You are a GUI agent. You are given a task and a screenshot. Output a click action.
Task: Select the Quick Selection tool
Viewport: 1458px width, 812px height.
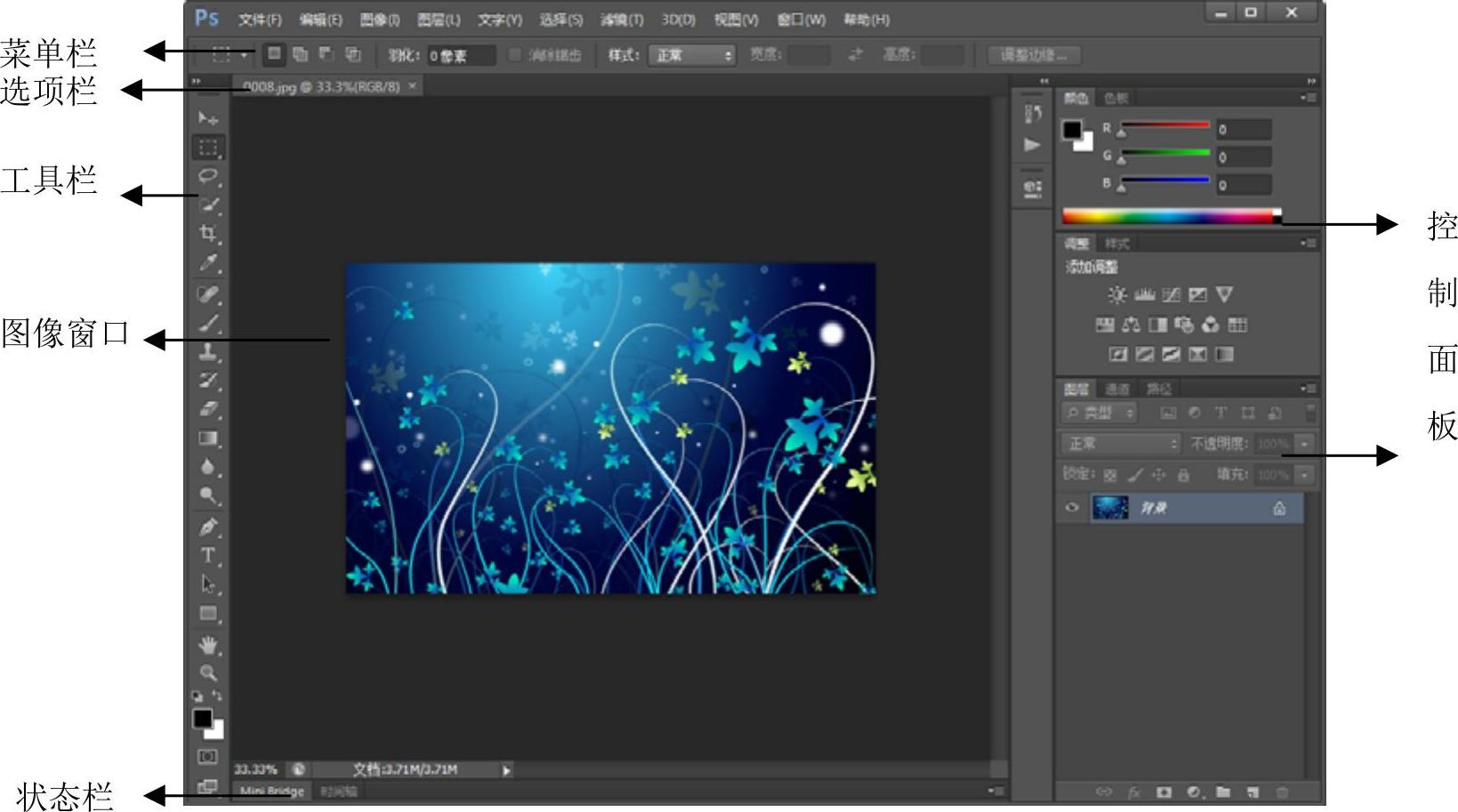(208, 205)
